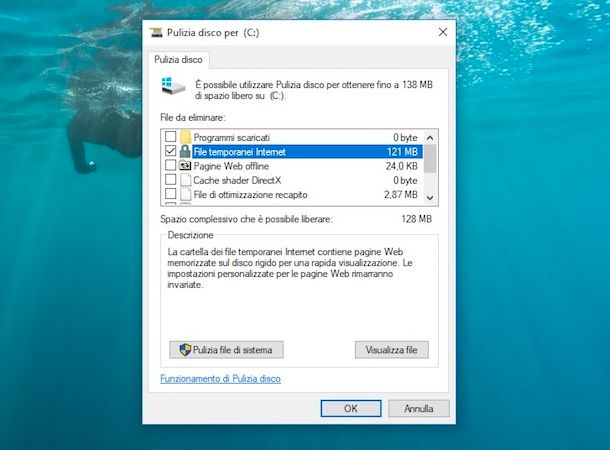Click the padlock icon for File temporanei Internet
Image resolution: width=610 pixels, height=450 pixels.
pyautogui.click(x=185, y=151)
